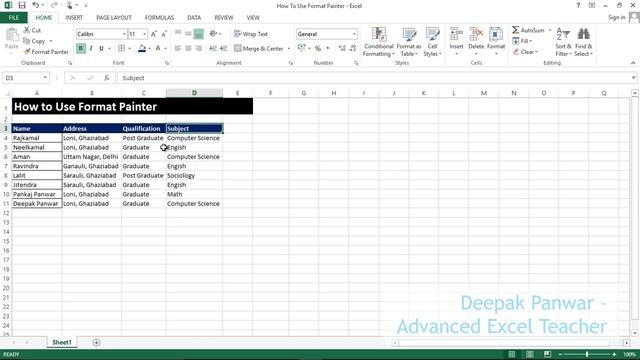Toggle Underline formatting
This screenshot has height=360, width=640.
pyautogui.click(x=101, y=48)
